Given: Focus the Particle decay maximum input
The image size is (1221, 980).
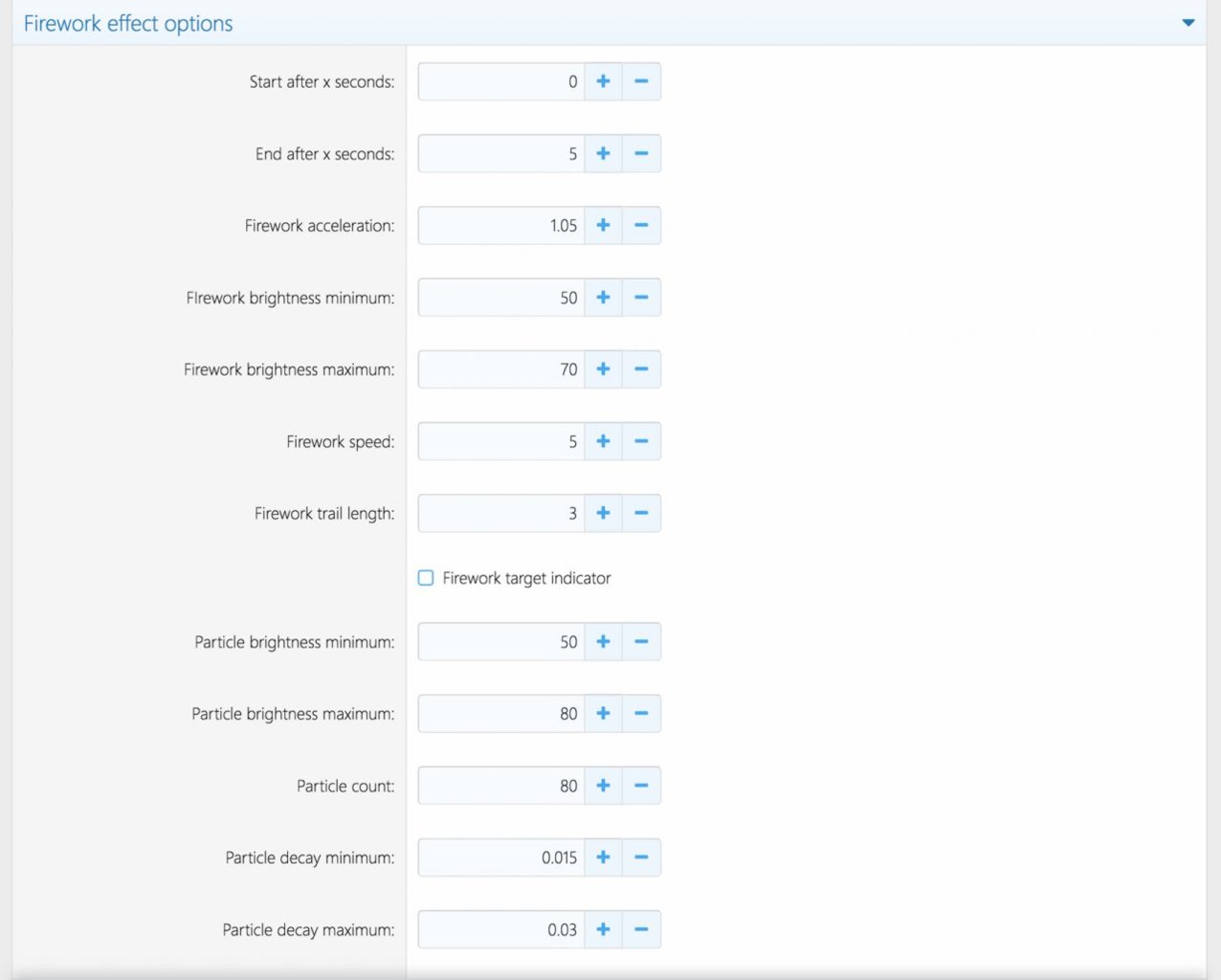Looking at the screenshot, I should pos(500,929).
